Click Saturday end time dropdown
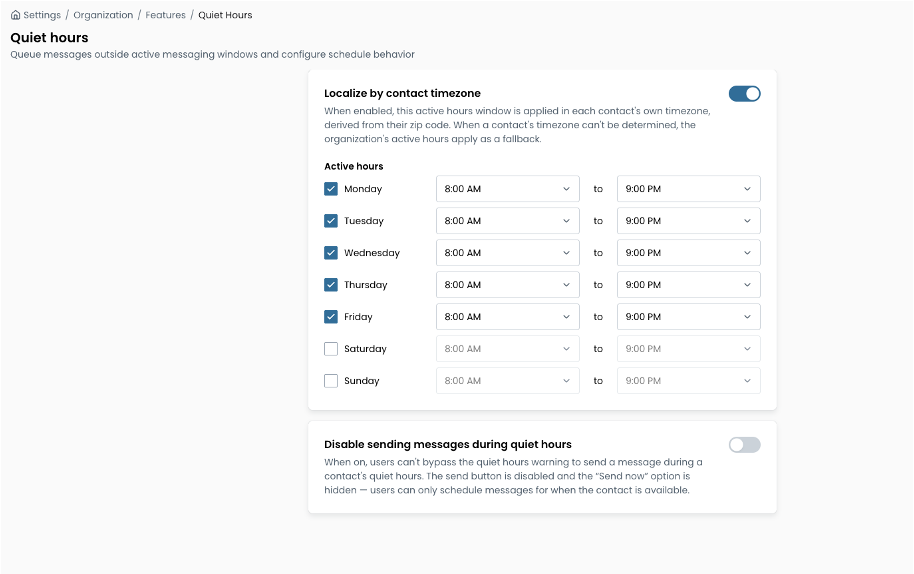 [x=688, y=349]
